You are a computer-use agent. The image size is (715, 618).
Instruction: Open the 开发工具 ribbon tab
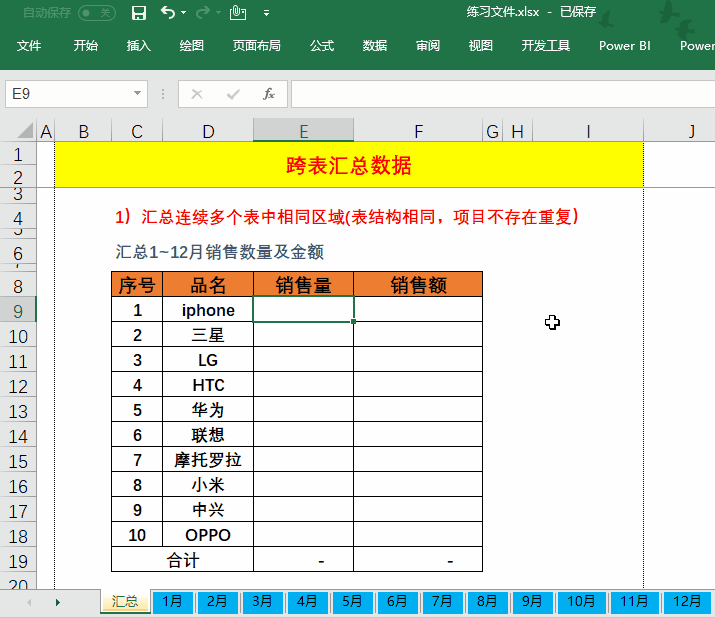[x=546, y=46]
